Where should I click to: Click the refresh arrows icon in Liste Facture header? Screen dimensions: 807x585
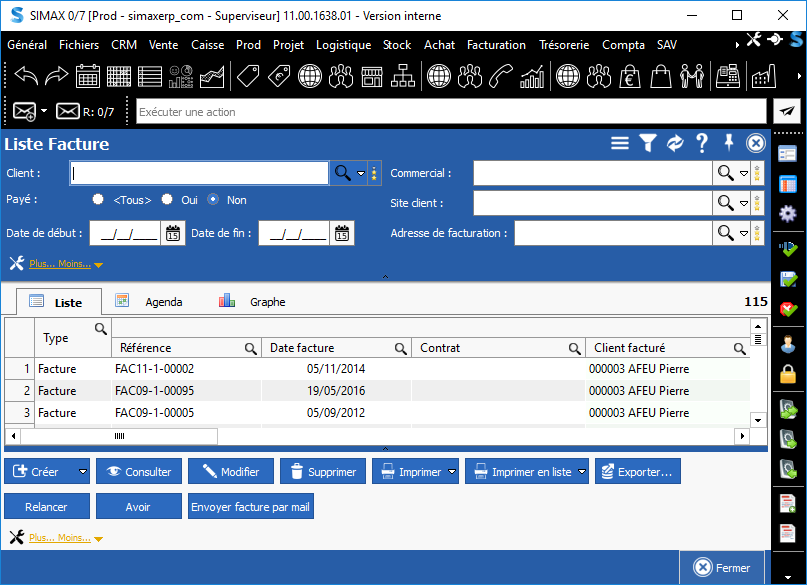tap(675, 144)
